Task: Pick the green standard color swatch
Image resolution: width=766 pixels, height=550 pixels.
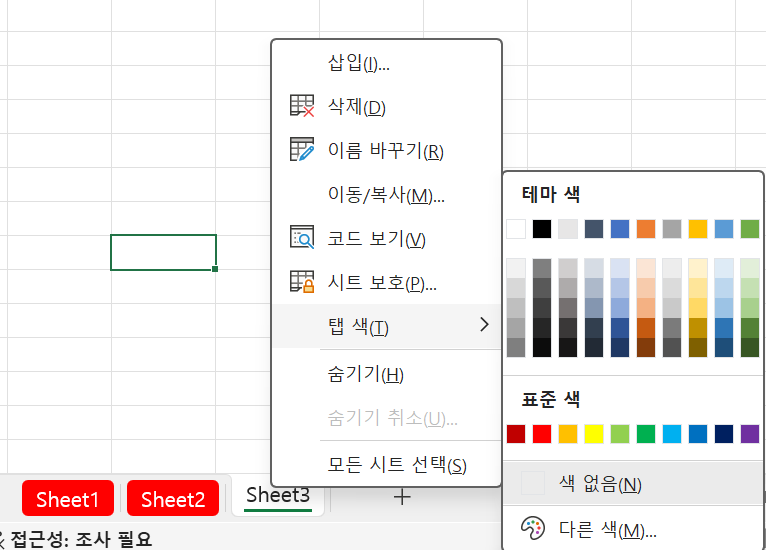Action: [646, 434]
